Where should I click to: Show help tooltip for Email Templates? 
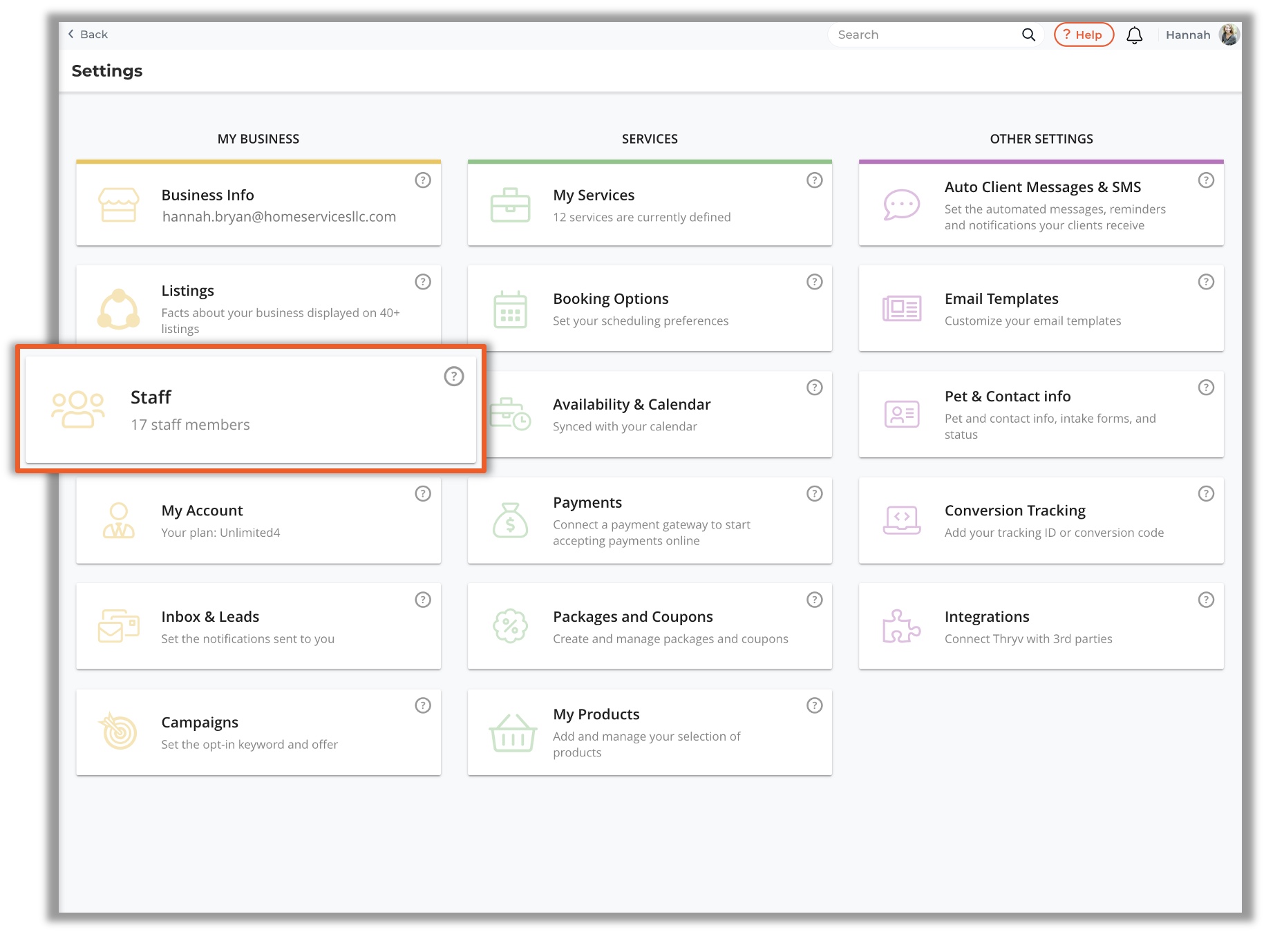tap(1206, 282)
